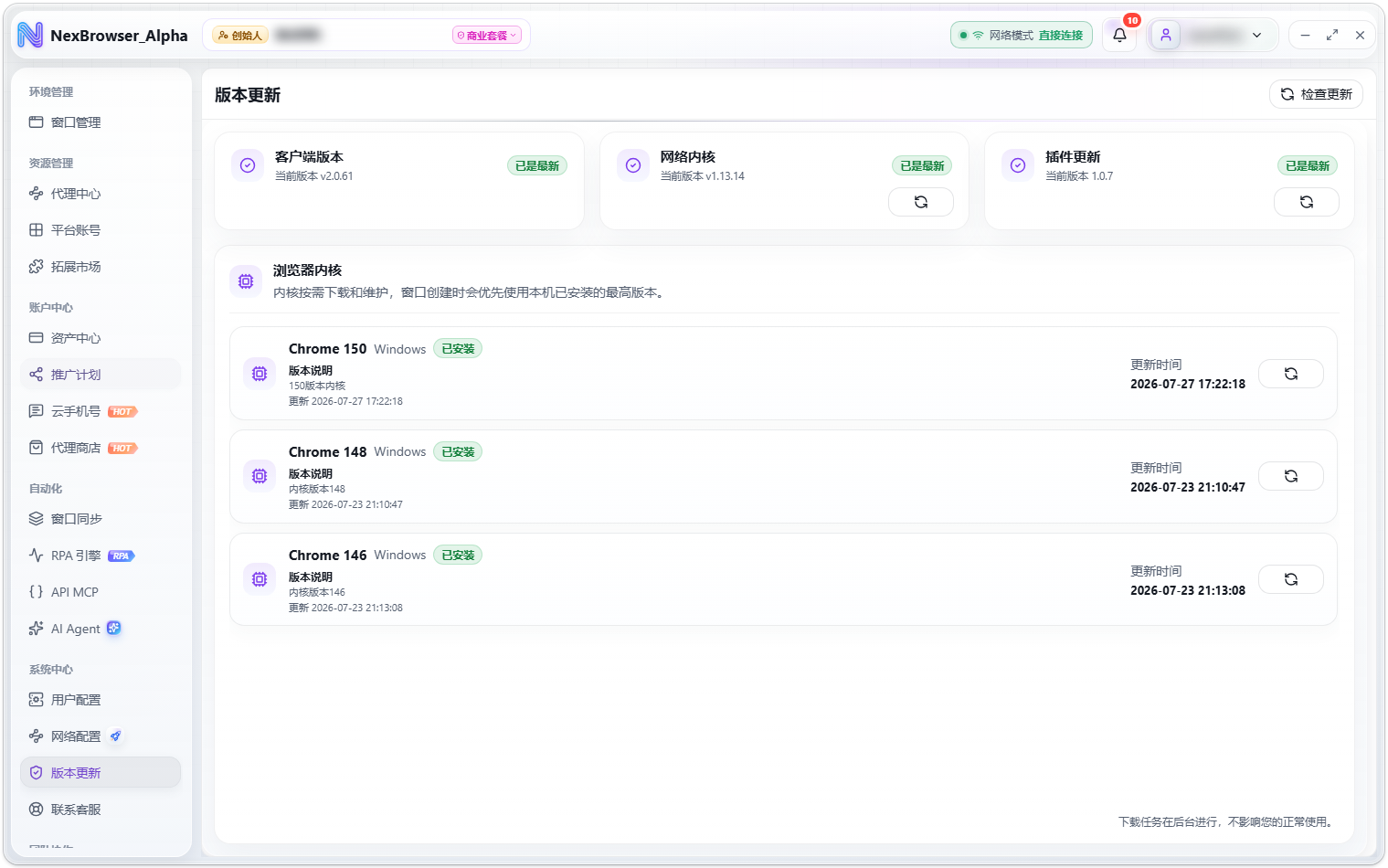Click the 已是最新 badge on 客户端版本

click(x=537, y=166)
